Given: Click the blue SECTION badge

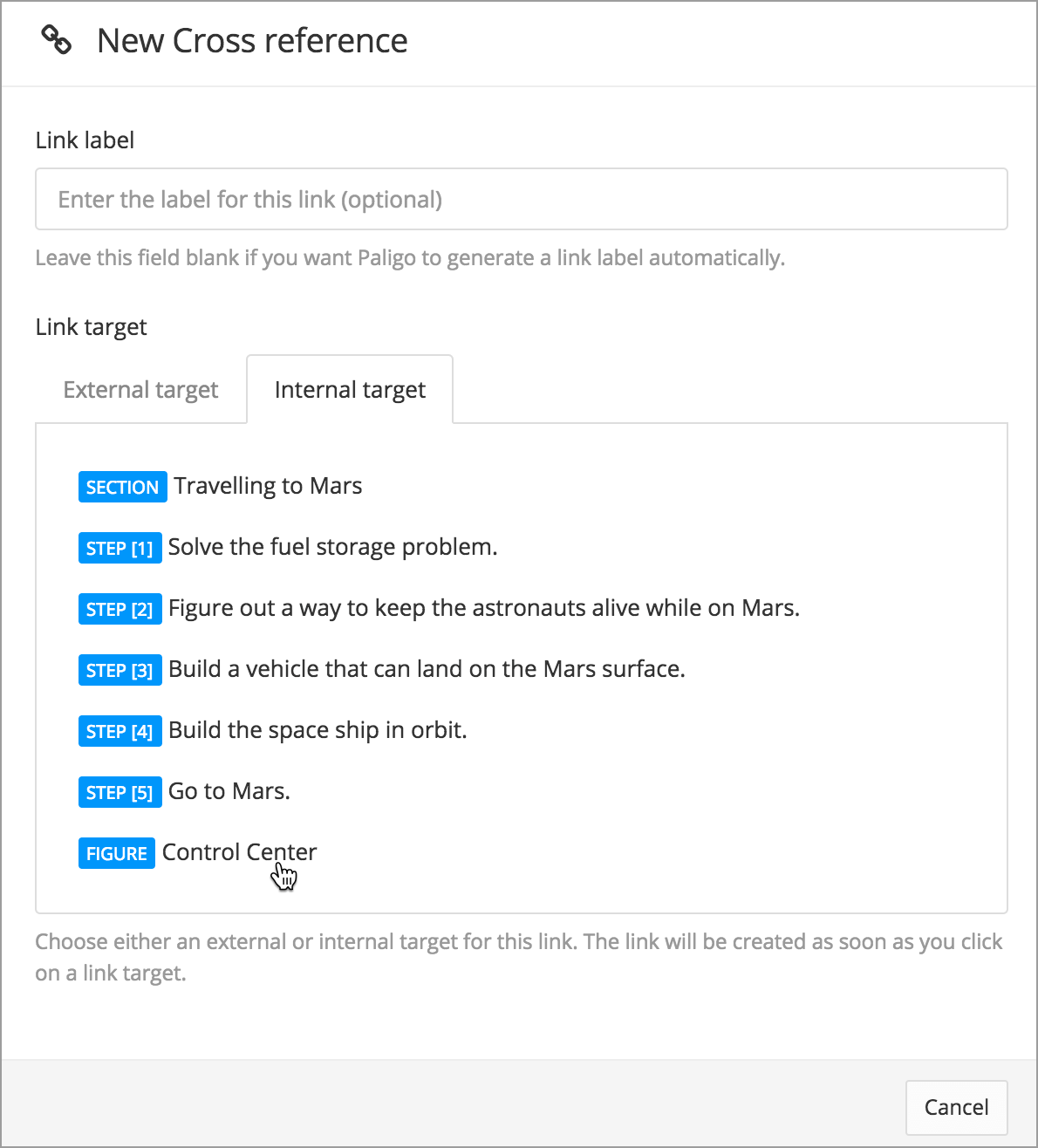Looking at the screenshot, I should [122, 487].
